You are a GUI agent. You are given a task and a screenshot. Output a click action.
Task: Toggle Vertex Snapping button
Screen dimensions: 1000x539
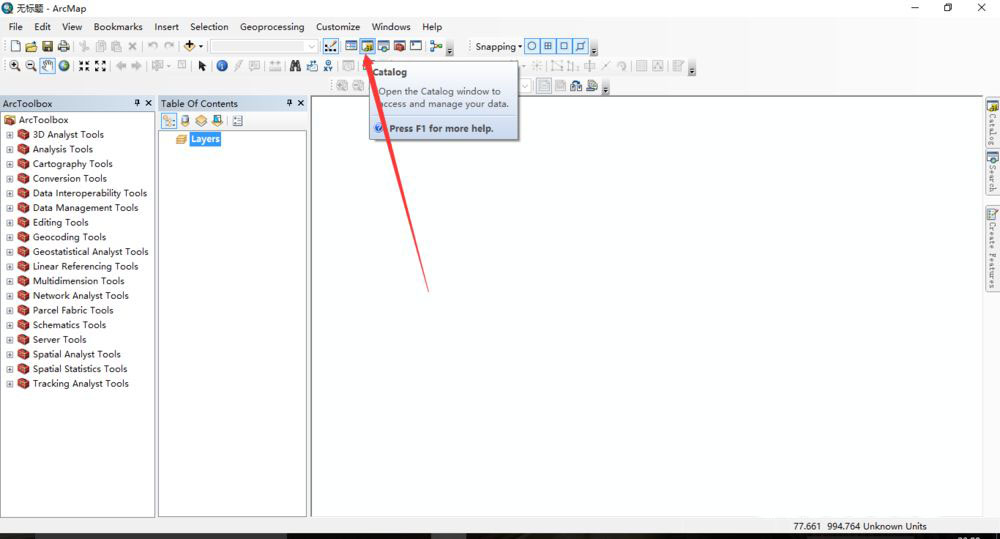pyautogui.click(x=564, y=46)
